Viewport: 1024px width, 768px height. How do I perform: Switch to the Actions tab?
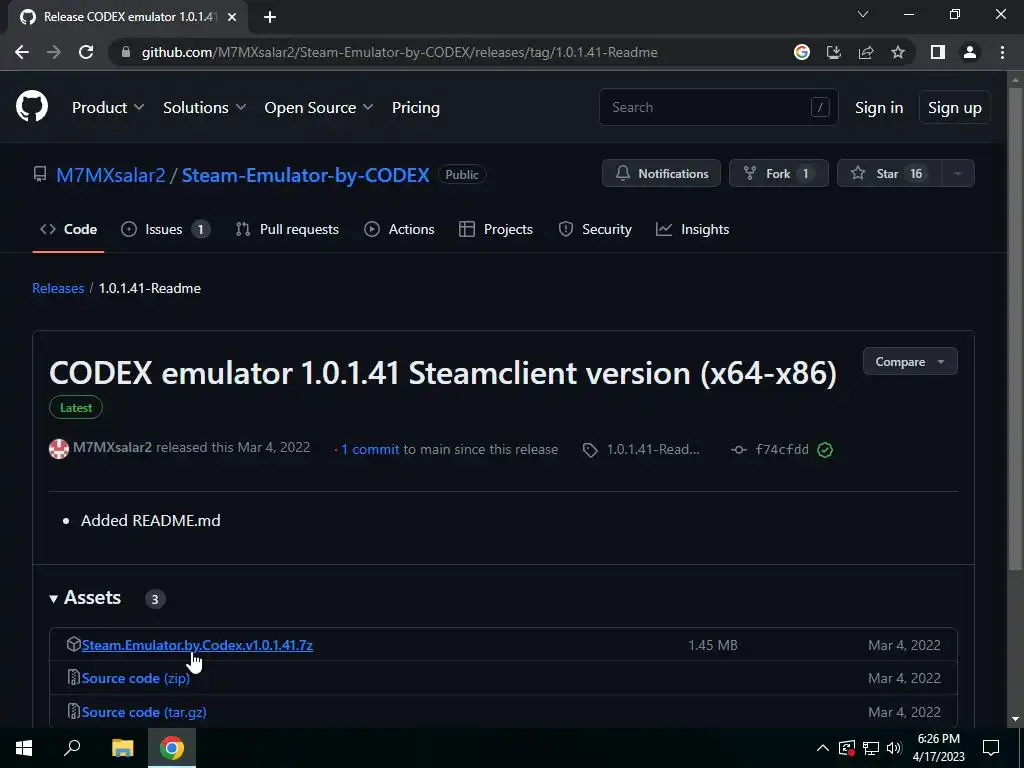pyautogui.click(x=399, y=229)
